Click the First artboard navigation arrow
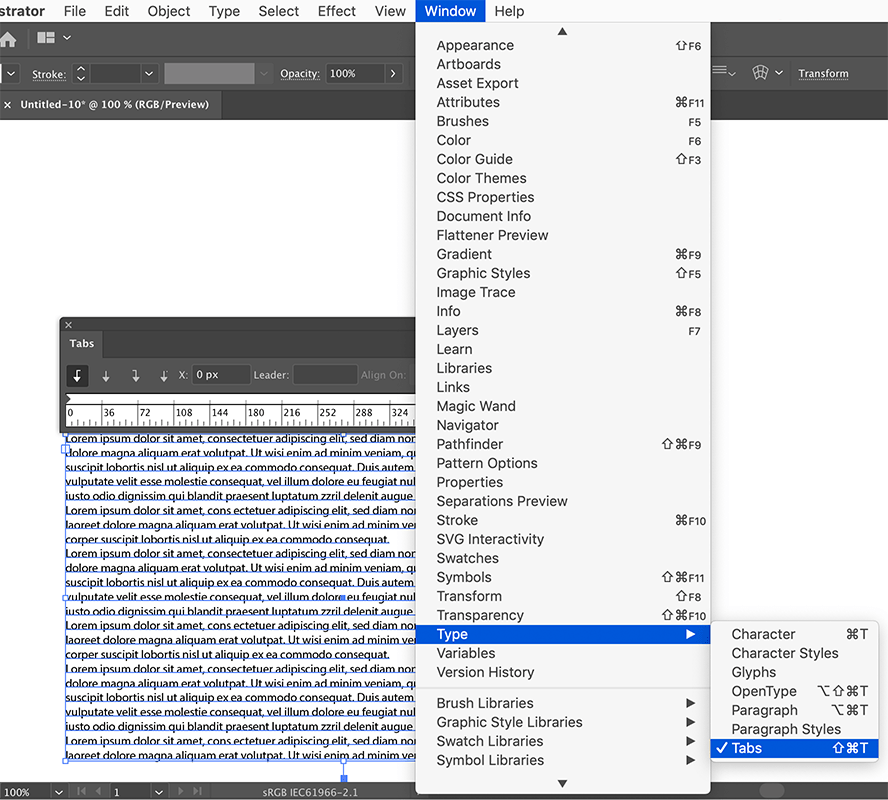 point(80,791)
